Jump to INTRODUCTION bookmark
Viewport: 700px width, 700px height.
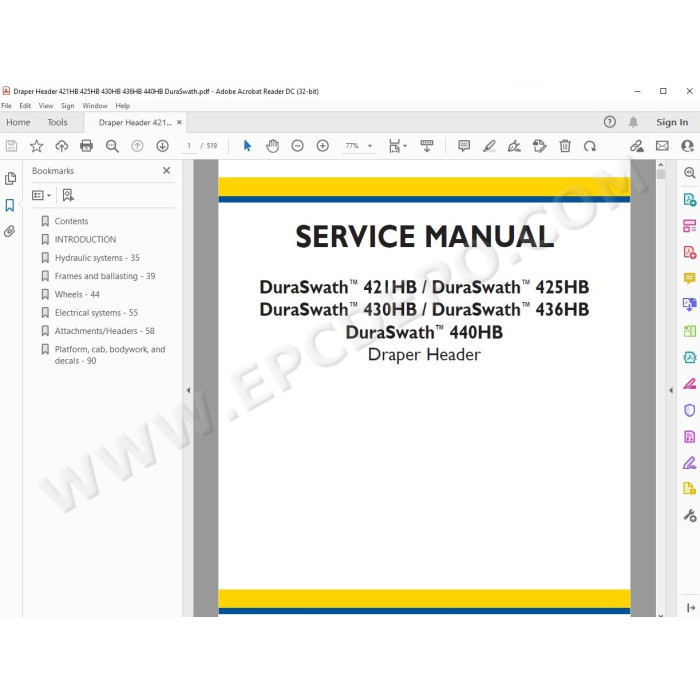pyautogui.click(x=85, y=239)
